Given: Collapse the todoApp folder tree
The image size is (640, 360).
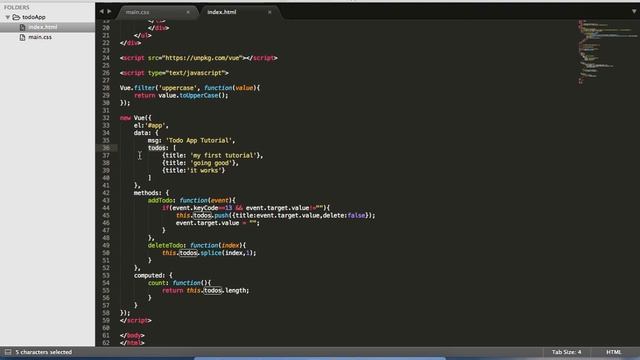Looking at the screenshot, I should point(8,17).
